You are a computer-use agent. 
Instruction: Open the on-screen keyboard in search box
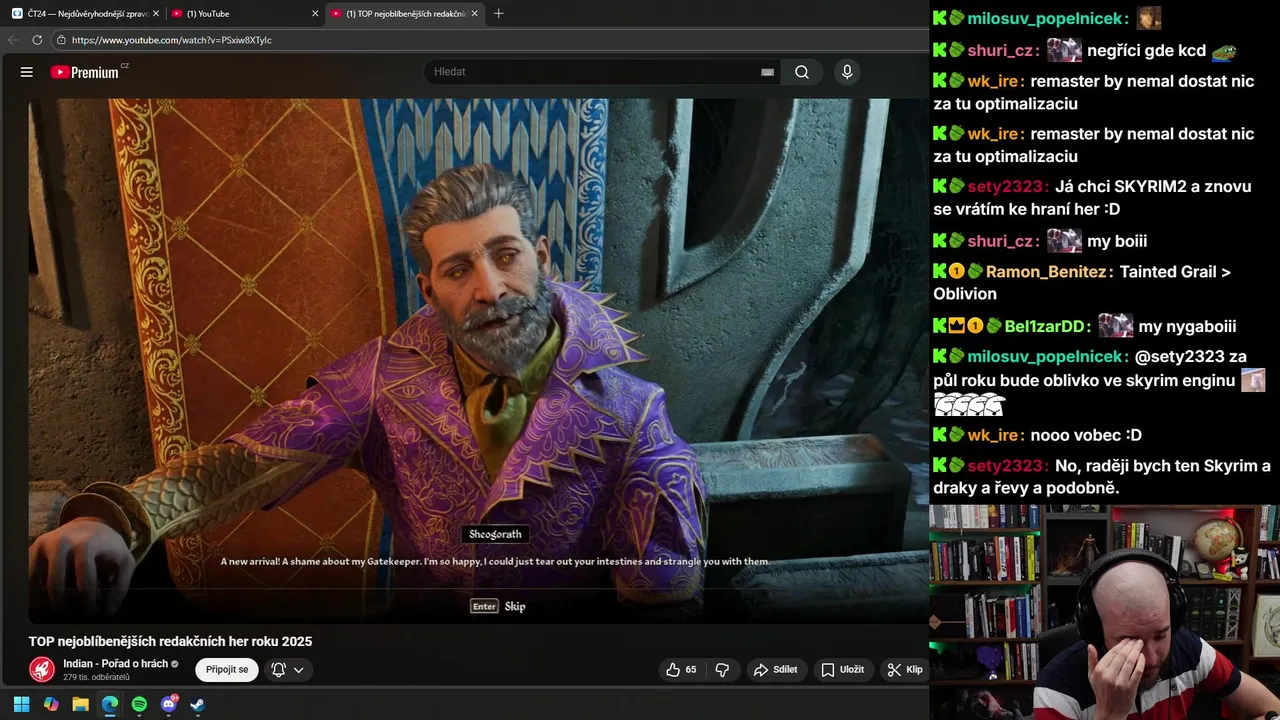point(767,72)
